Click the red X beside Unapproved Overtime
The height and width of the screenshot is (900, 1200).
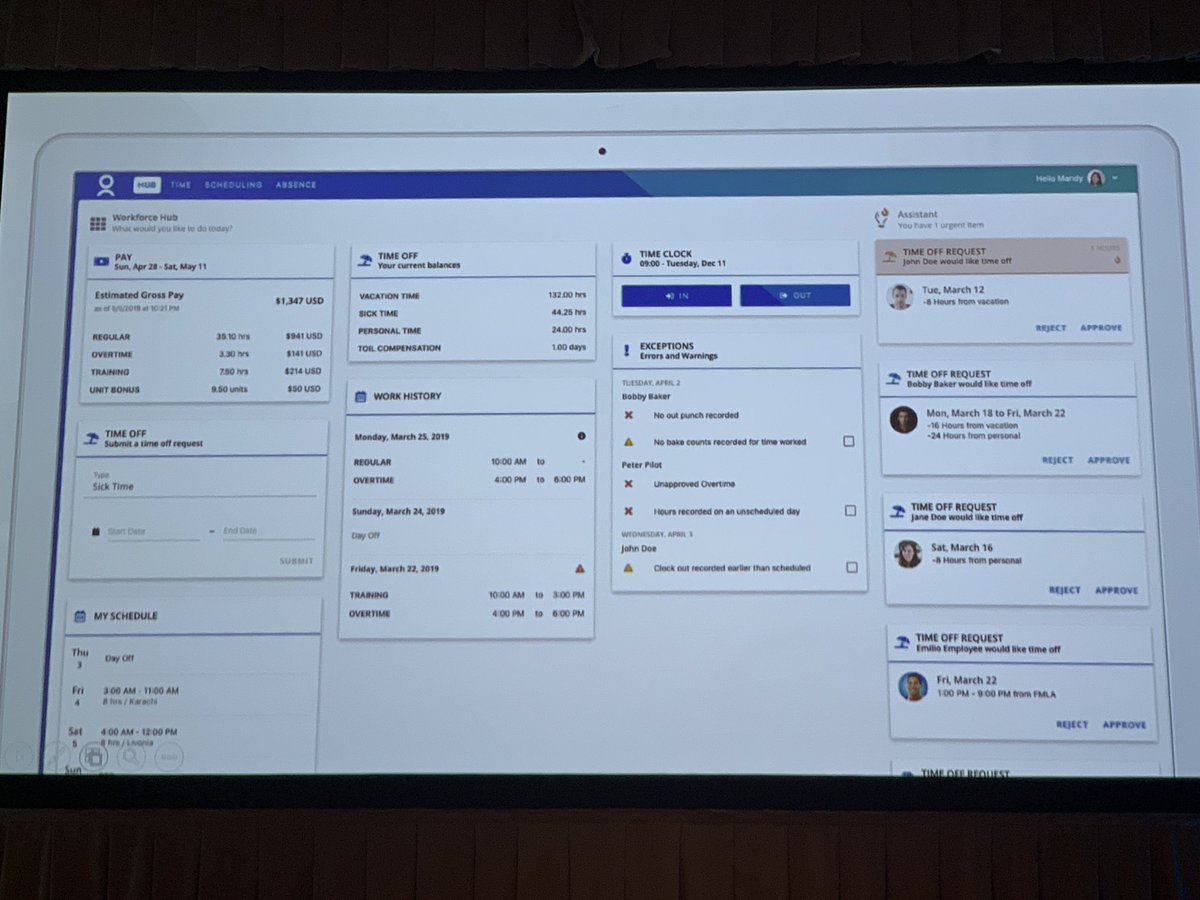click(628, 484)
